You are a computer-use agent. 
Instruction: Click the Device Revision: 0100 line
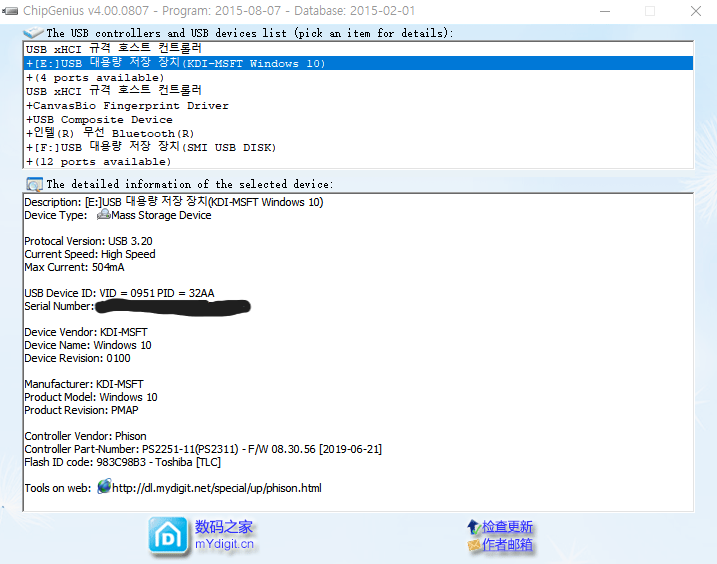coord(77,358)
